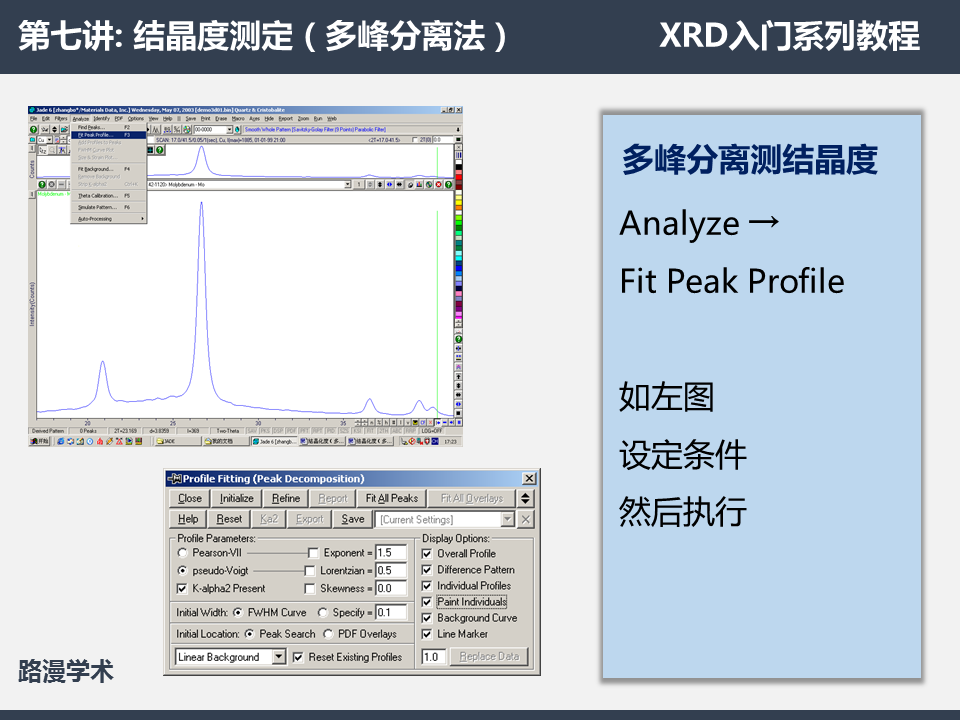960x720 pixels.
Task: Choose Find Peaks menu entry
Action: click(109, 127)
